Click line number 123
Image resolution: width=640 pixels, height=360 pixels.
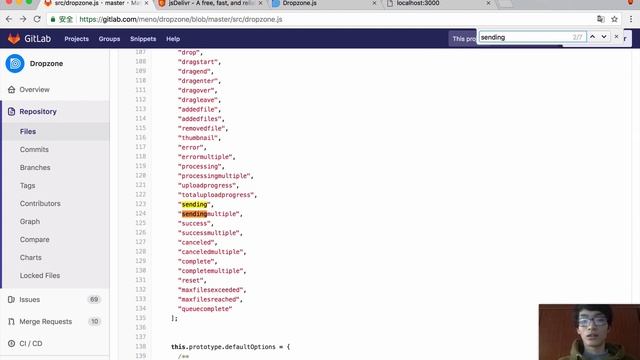point(140,204)
